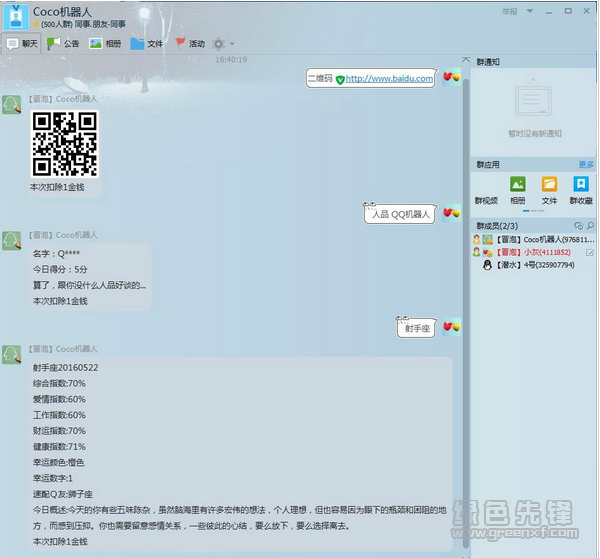600x558 pixels.
Task: Click the 举报 report button
Action: click(x=510, y=11)
